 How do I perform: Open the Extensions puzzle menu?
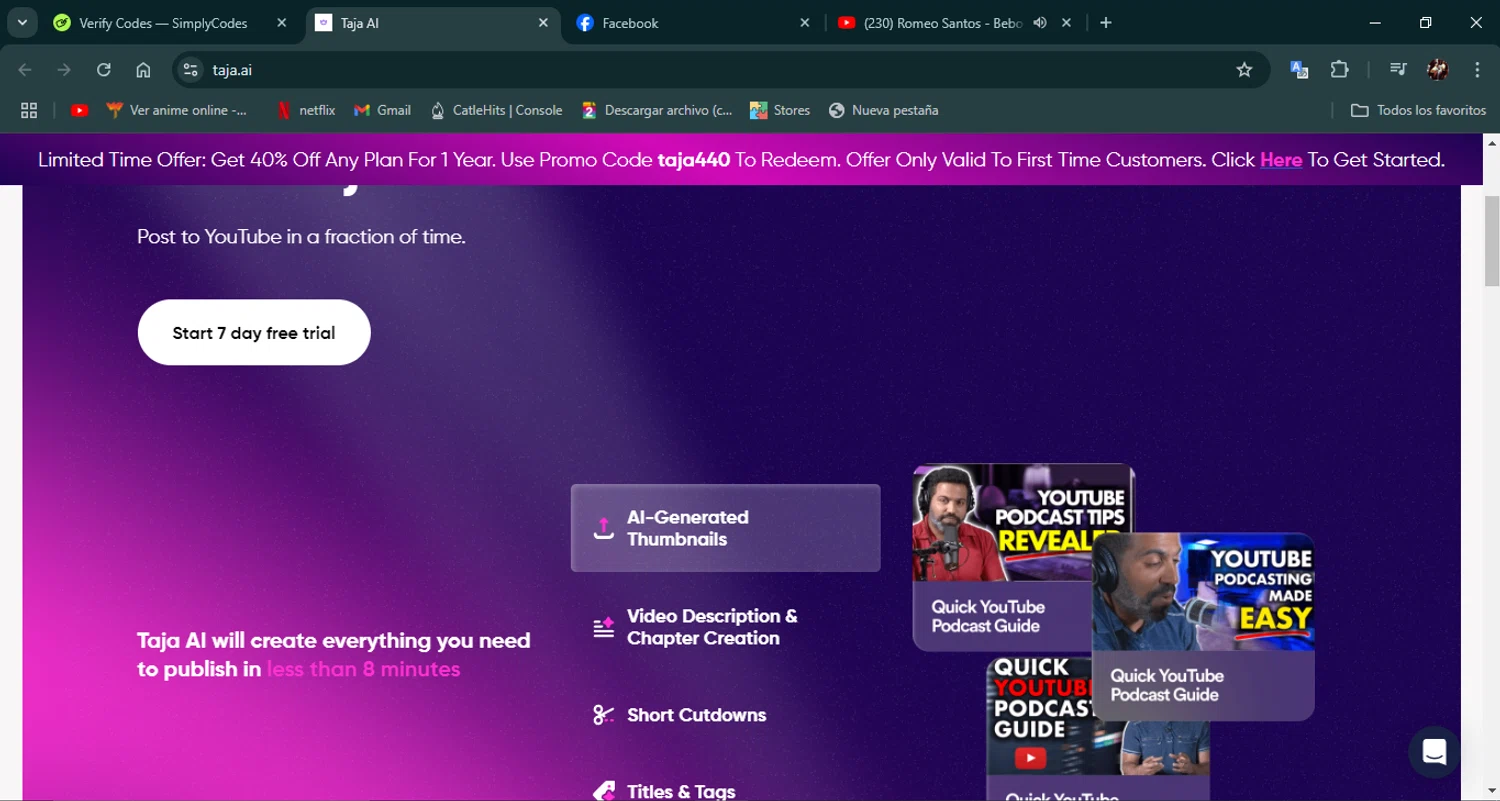click(1339, 70)
